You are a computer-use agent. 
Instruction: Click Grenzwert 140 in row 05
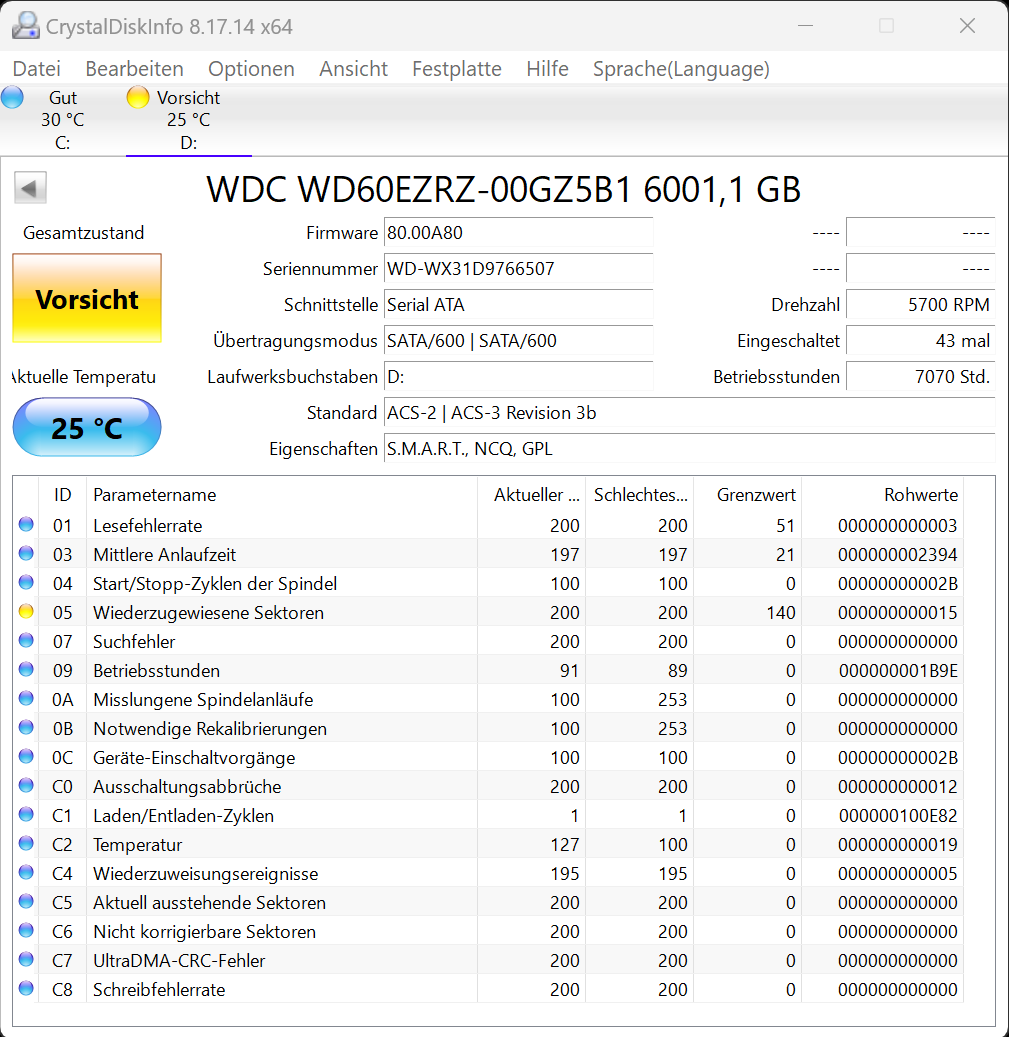point(781,613)
